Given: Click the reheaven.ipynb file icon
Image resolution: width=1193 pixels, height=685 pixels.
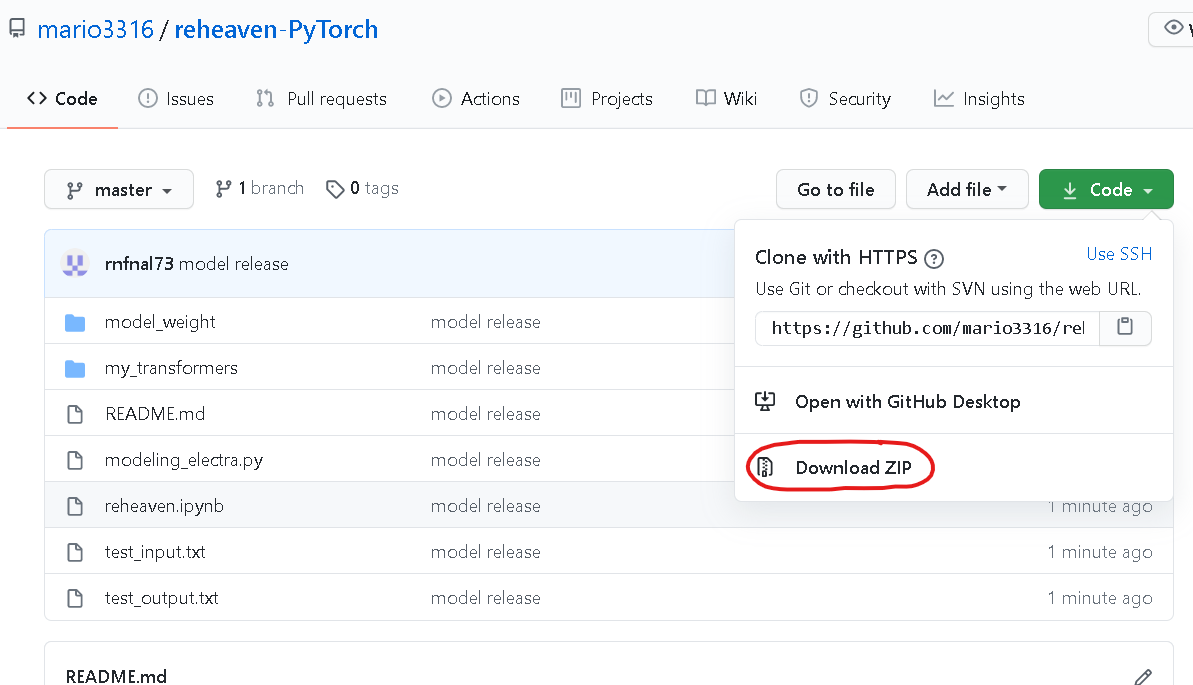Looking at the screenshot, I should tap(75, 506).
